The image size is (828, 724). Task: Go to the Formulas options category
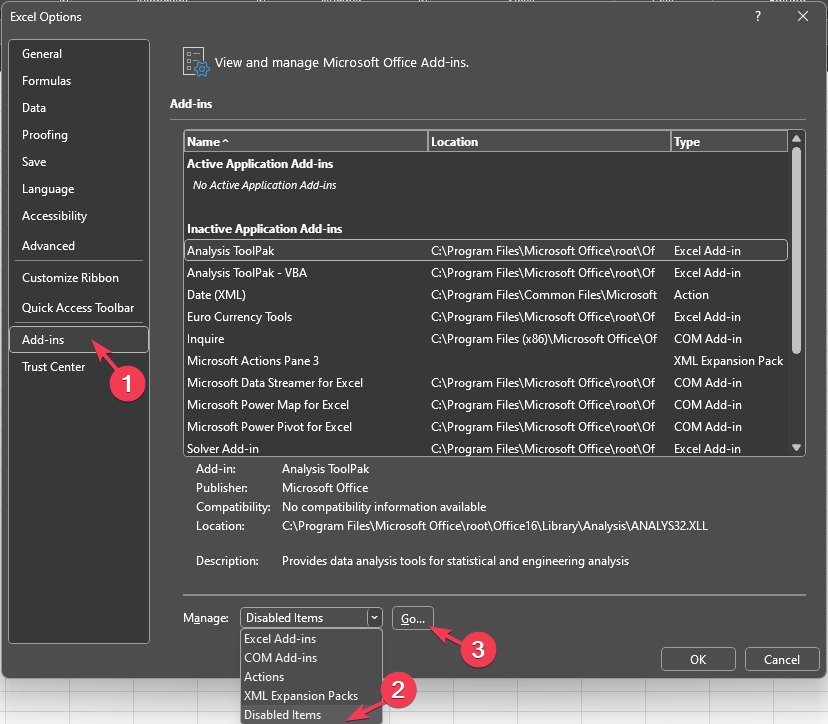click(47, 81)
